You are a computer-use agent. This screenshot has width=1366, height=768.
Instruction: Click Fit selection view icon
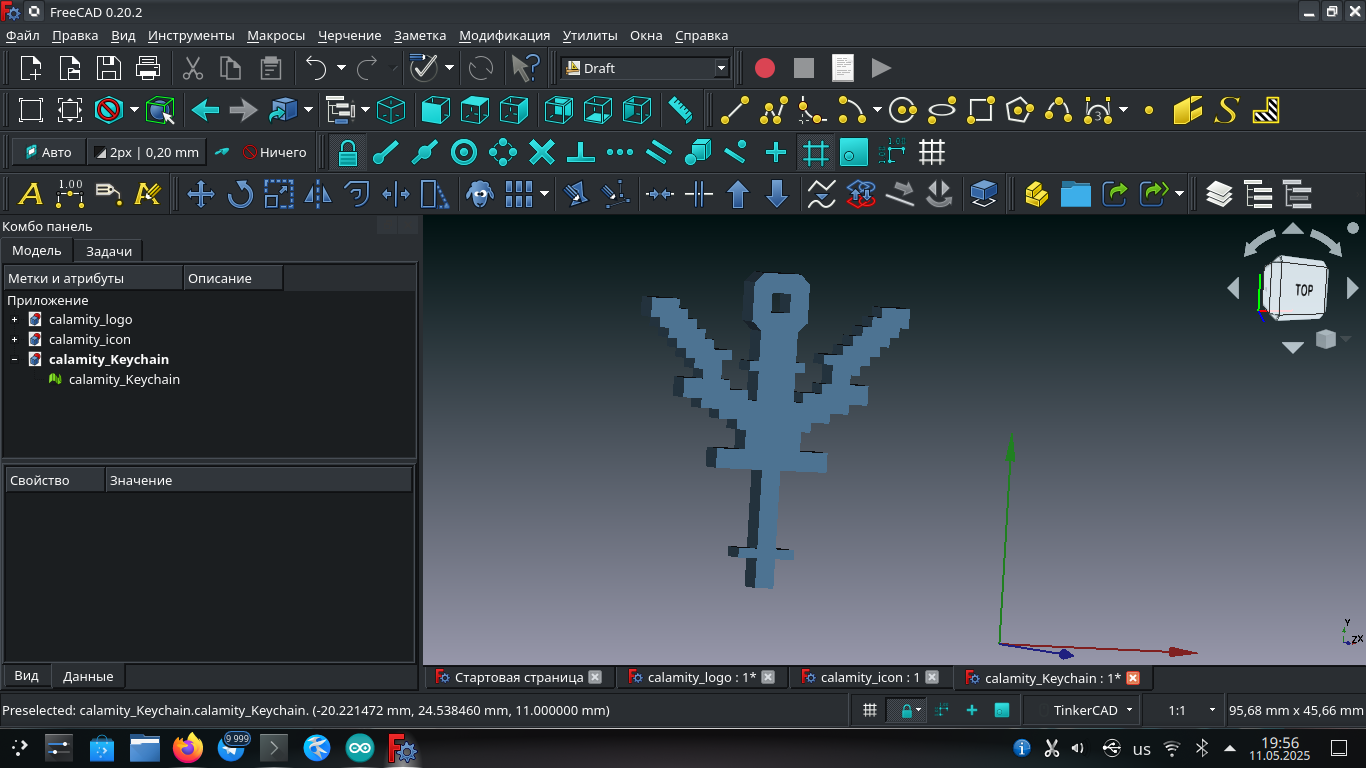click(x=70, y=110)
